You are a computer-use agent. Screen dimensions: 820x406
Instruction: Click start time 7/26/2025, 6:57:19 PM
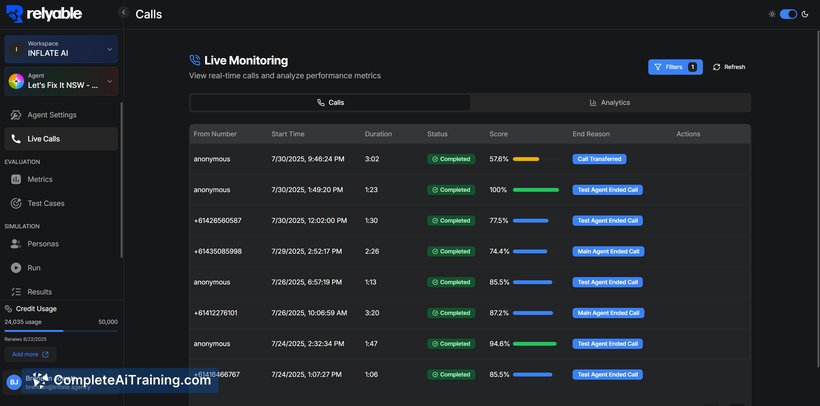click(306, 283)
